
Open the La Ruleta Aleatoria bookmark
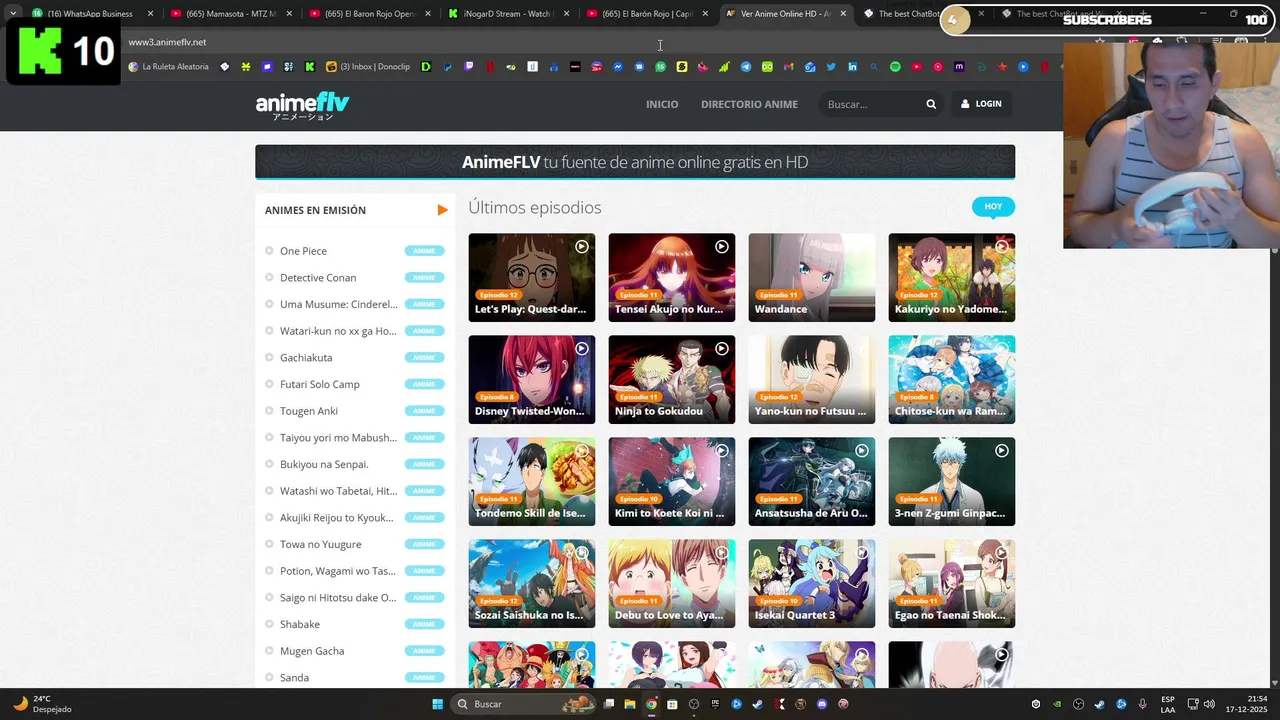pos(168,67)
